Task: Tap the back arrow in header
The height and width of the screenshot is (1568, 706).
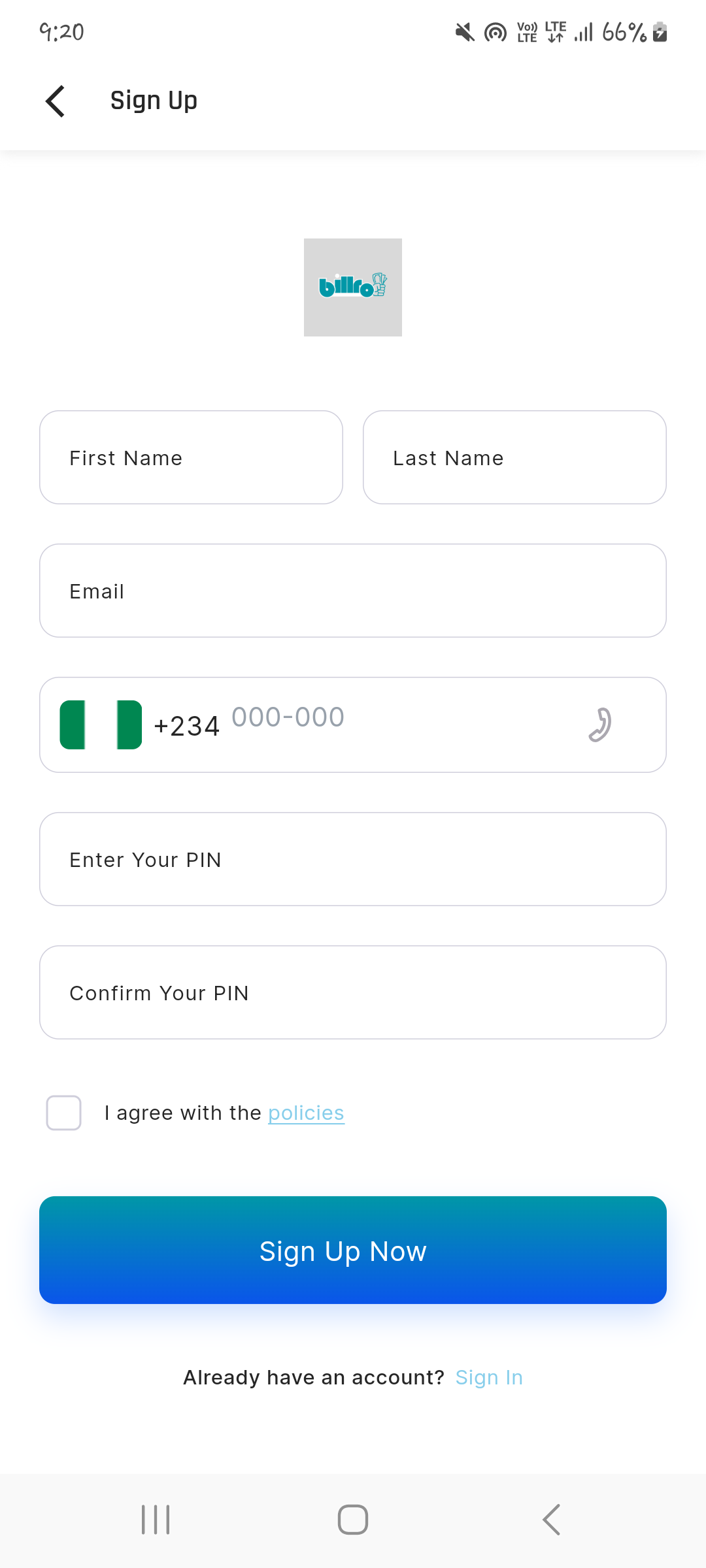Action: click(56, 101)
